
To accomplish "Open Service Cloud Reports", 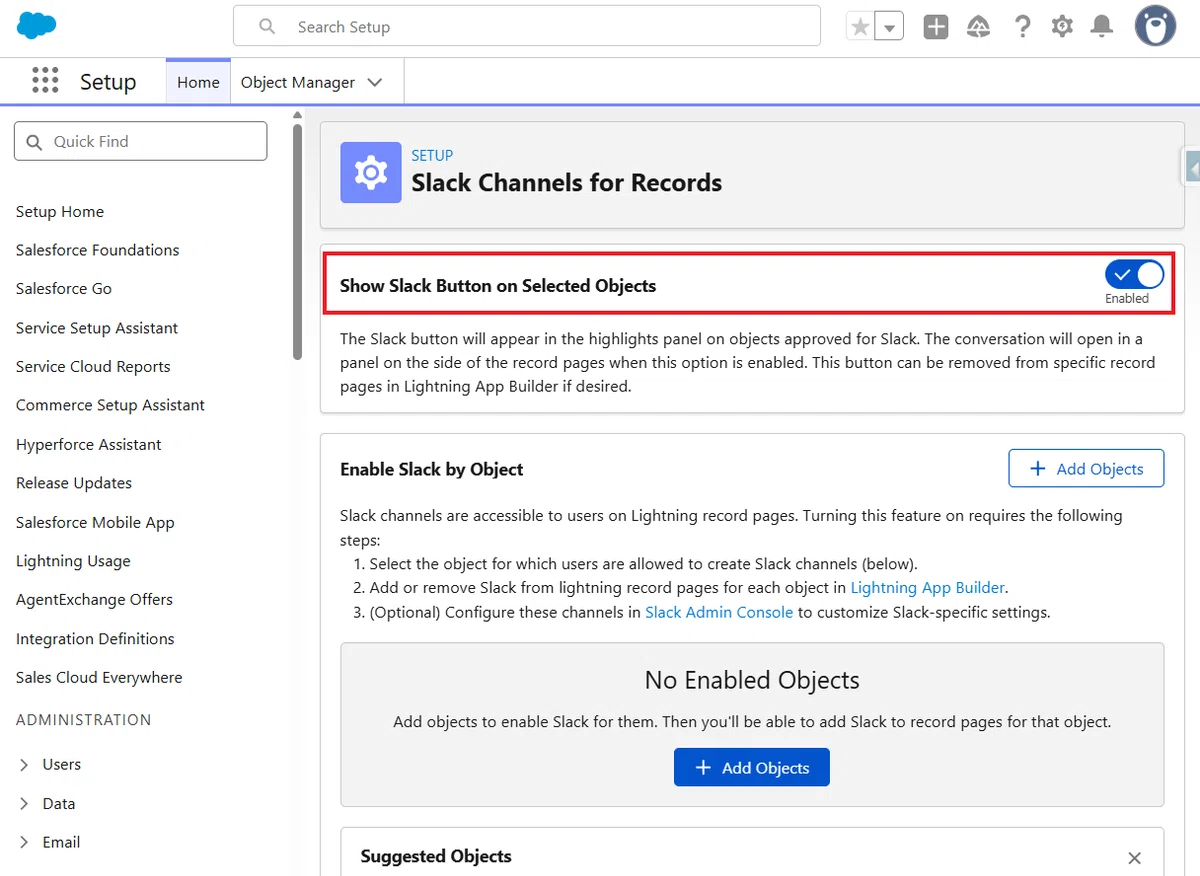I will (93, 367).
